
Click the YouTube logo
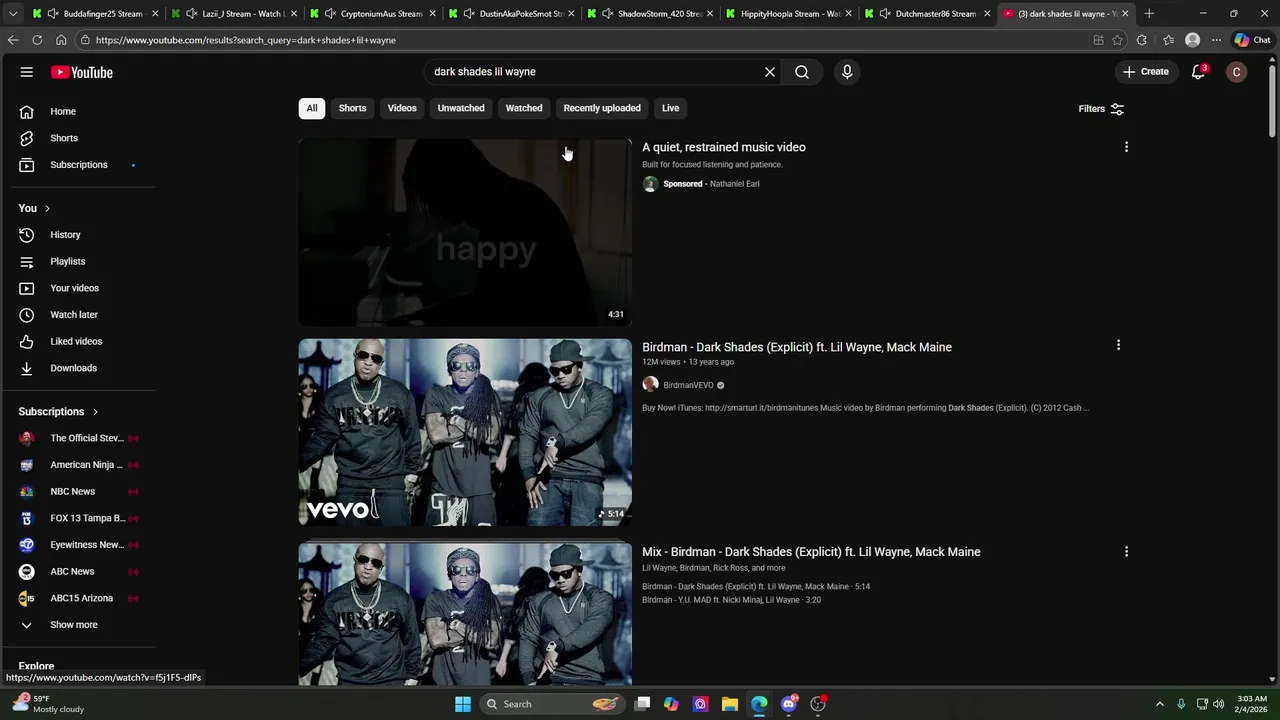[x=82, y=72]
